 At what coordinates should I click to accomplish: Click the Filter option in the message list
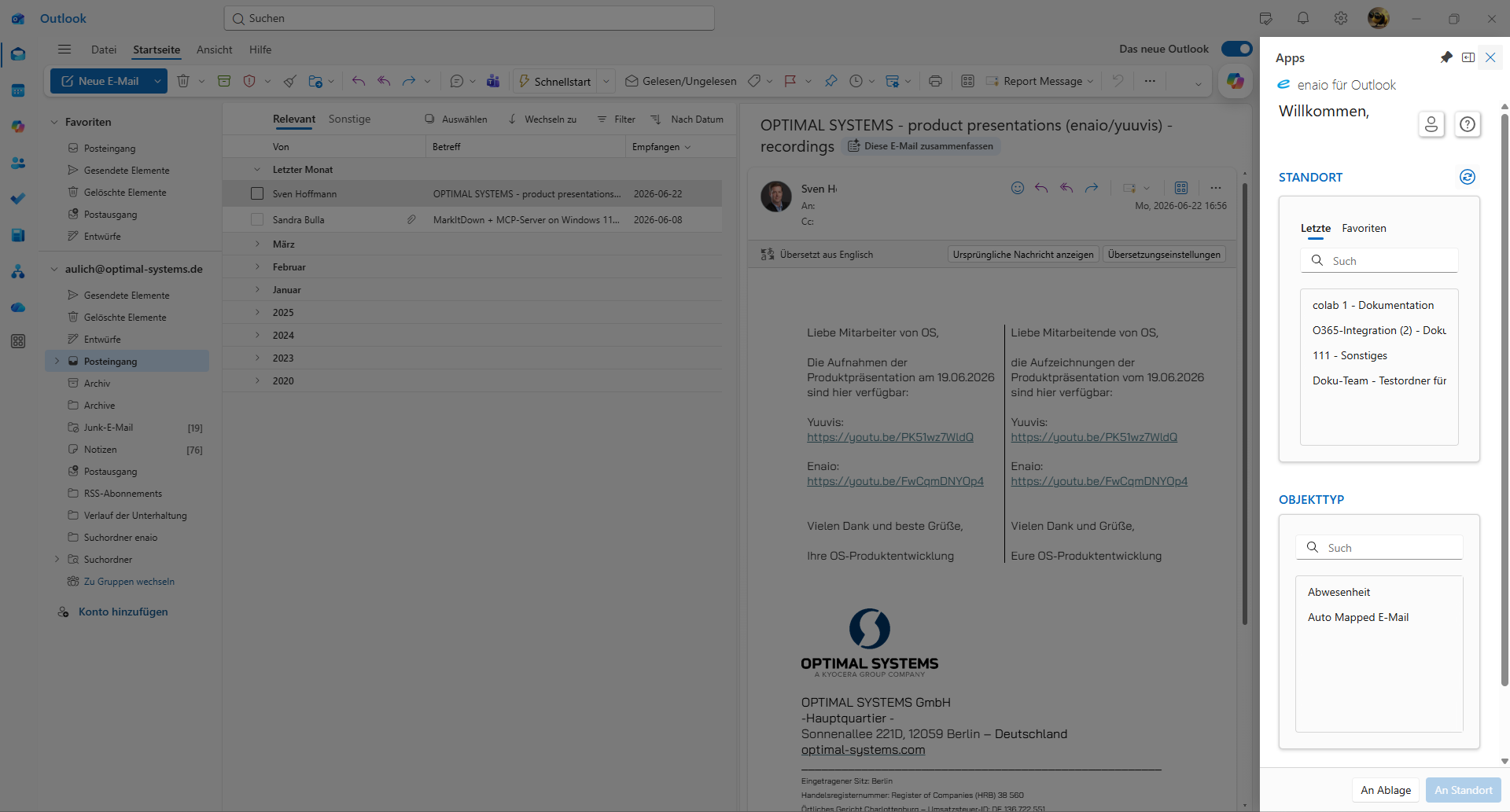617,119
